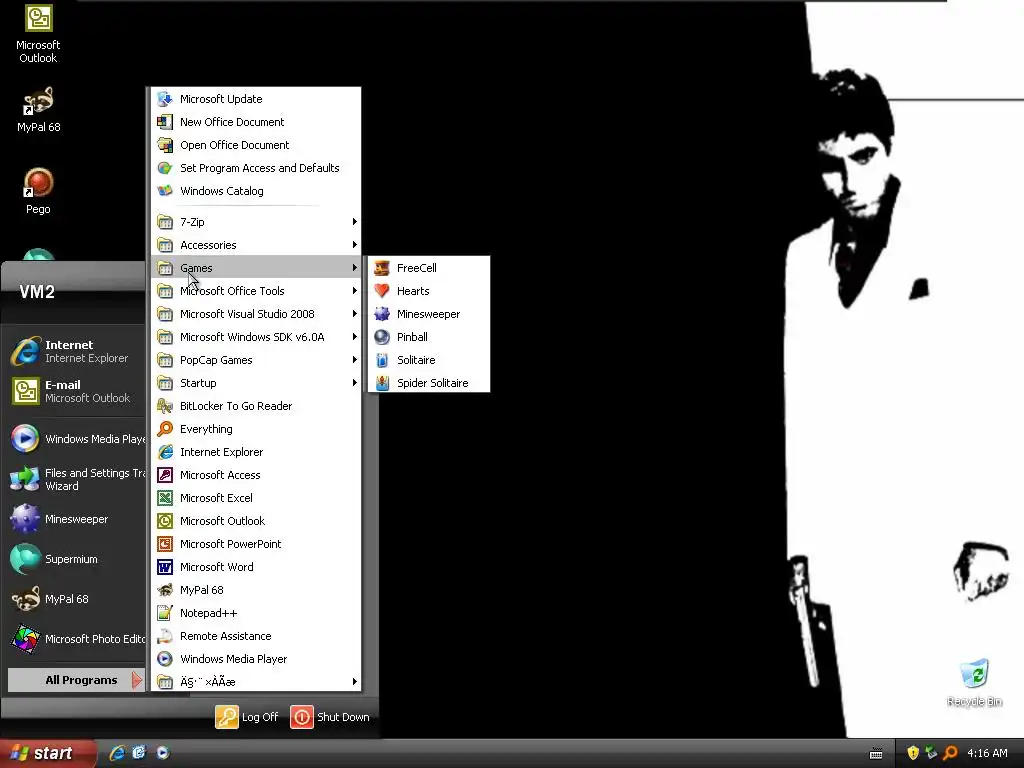This screenshot has width=1024, height=768.
Task: Expand Microsoft Windows SDK v6.0A folder
Action: coord(256,337)
